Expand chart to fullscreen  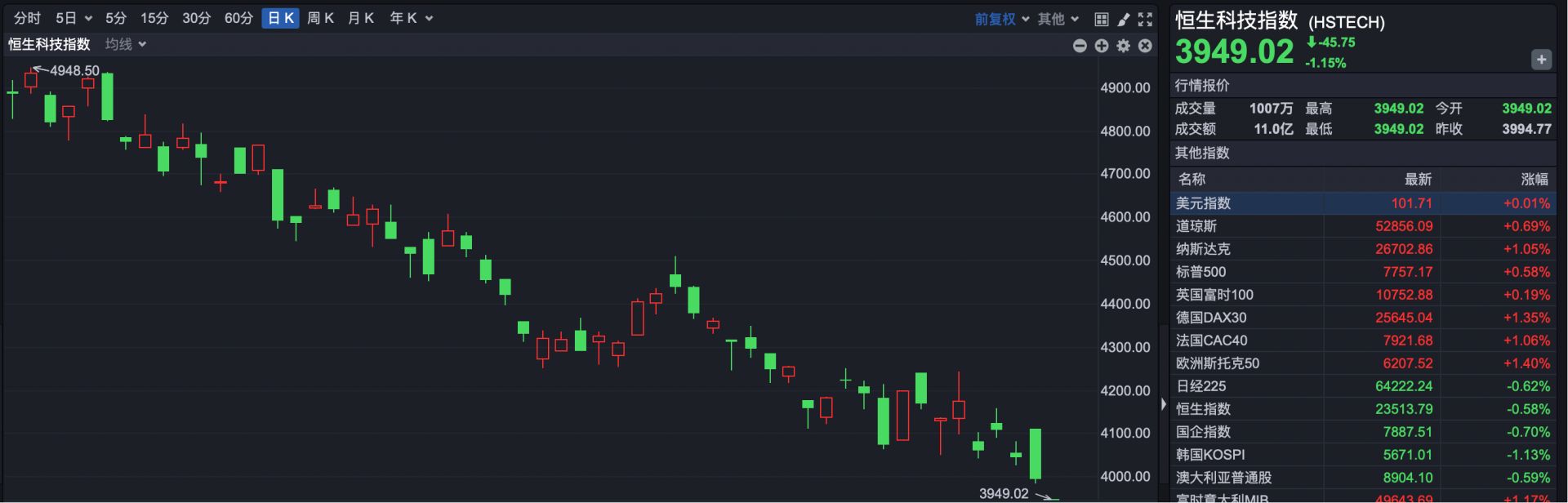click(1145, 19)
